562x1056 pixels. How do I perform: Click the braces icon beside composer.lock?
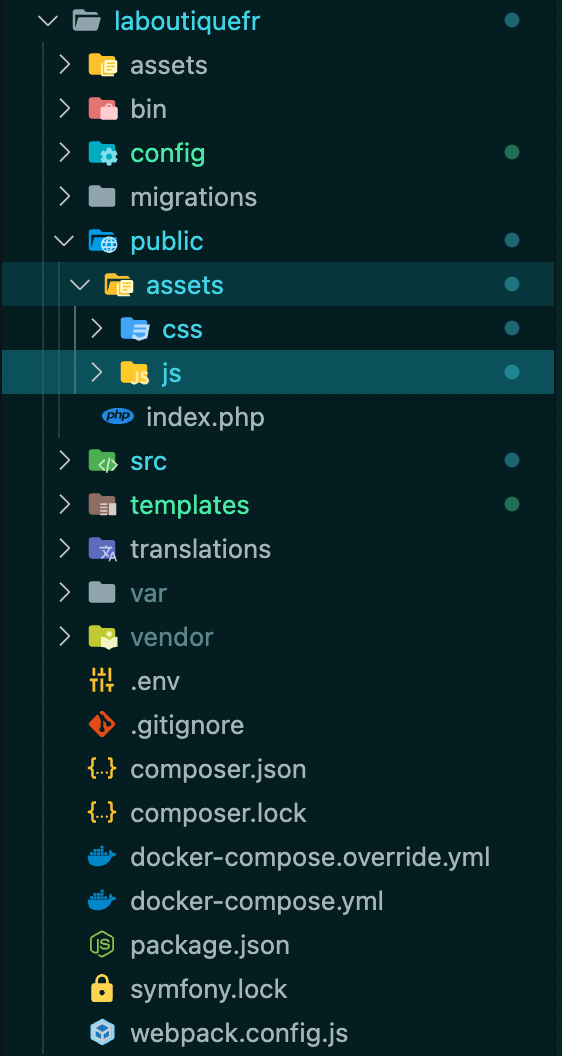pos(102,813)
